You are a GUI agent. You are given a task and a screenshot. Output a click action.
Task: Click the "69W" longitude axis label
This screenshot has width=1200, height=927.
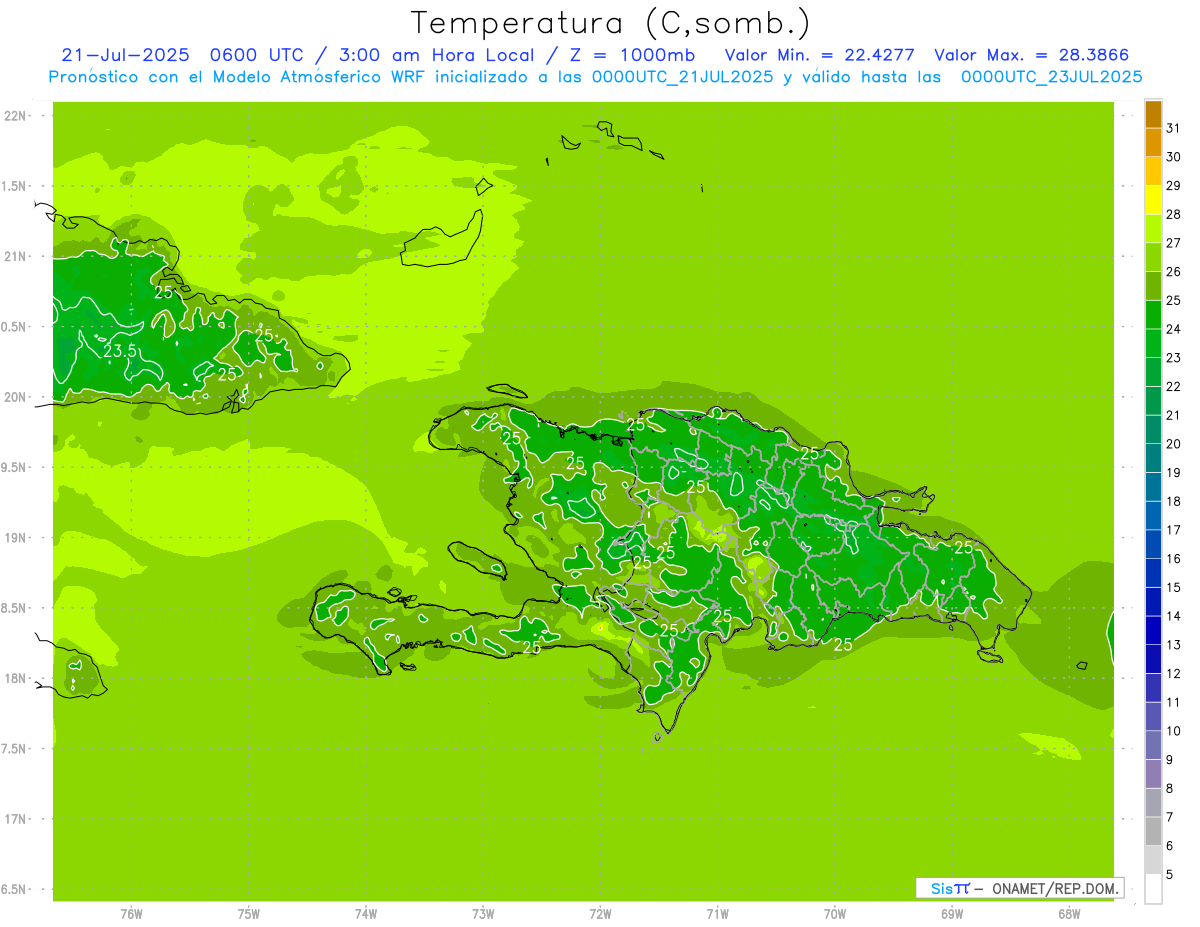pos(952,913)
